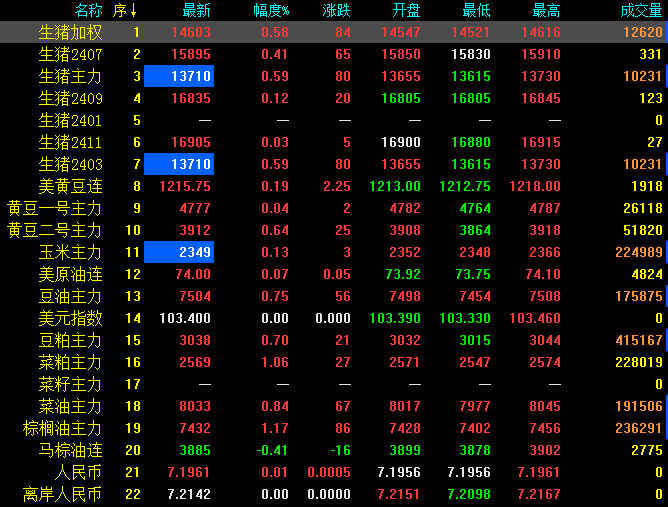Click the 马棕油连 row name
668x507 pixels.
click(x=70, y=450)
